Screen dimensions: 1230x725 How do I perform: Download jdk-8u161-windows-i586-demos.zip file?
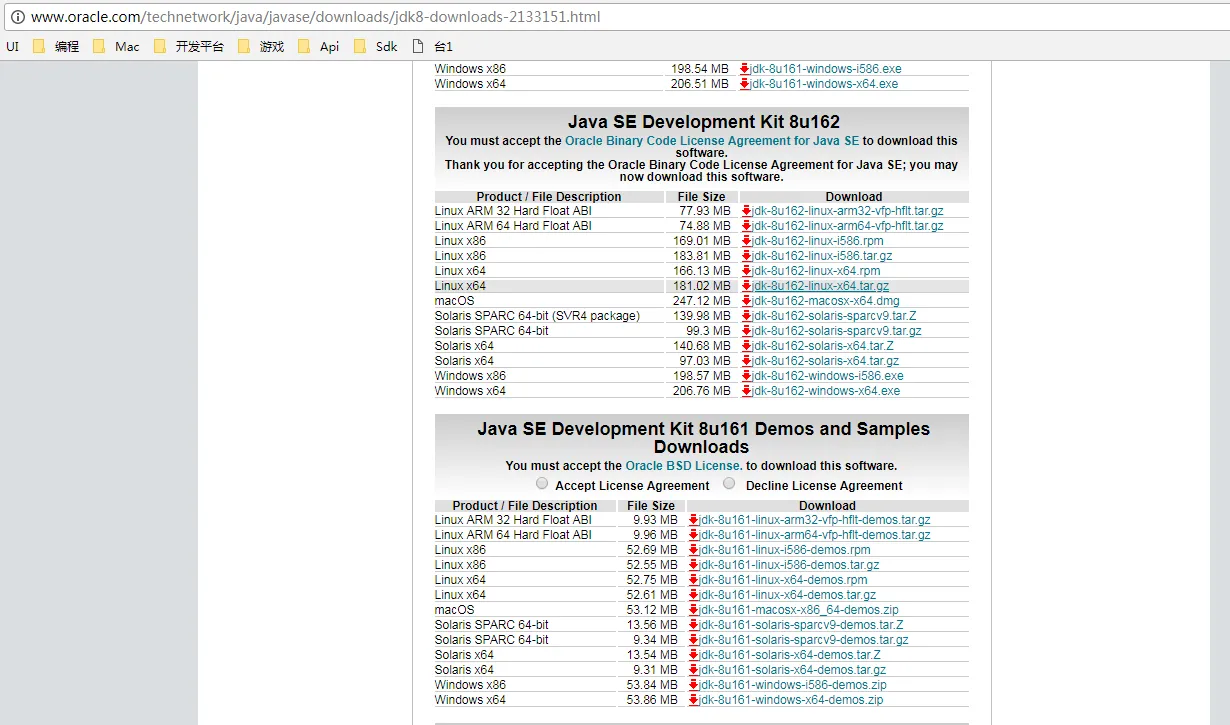[x=793, y=685]
